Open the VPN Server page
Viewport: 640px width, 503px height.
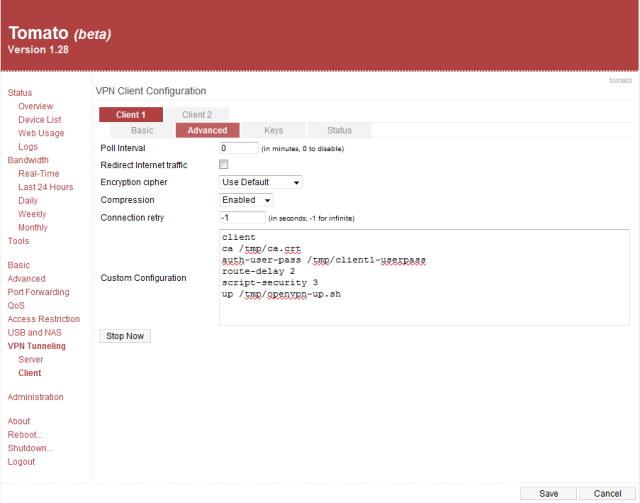tap(31, 359)
